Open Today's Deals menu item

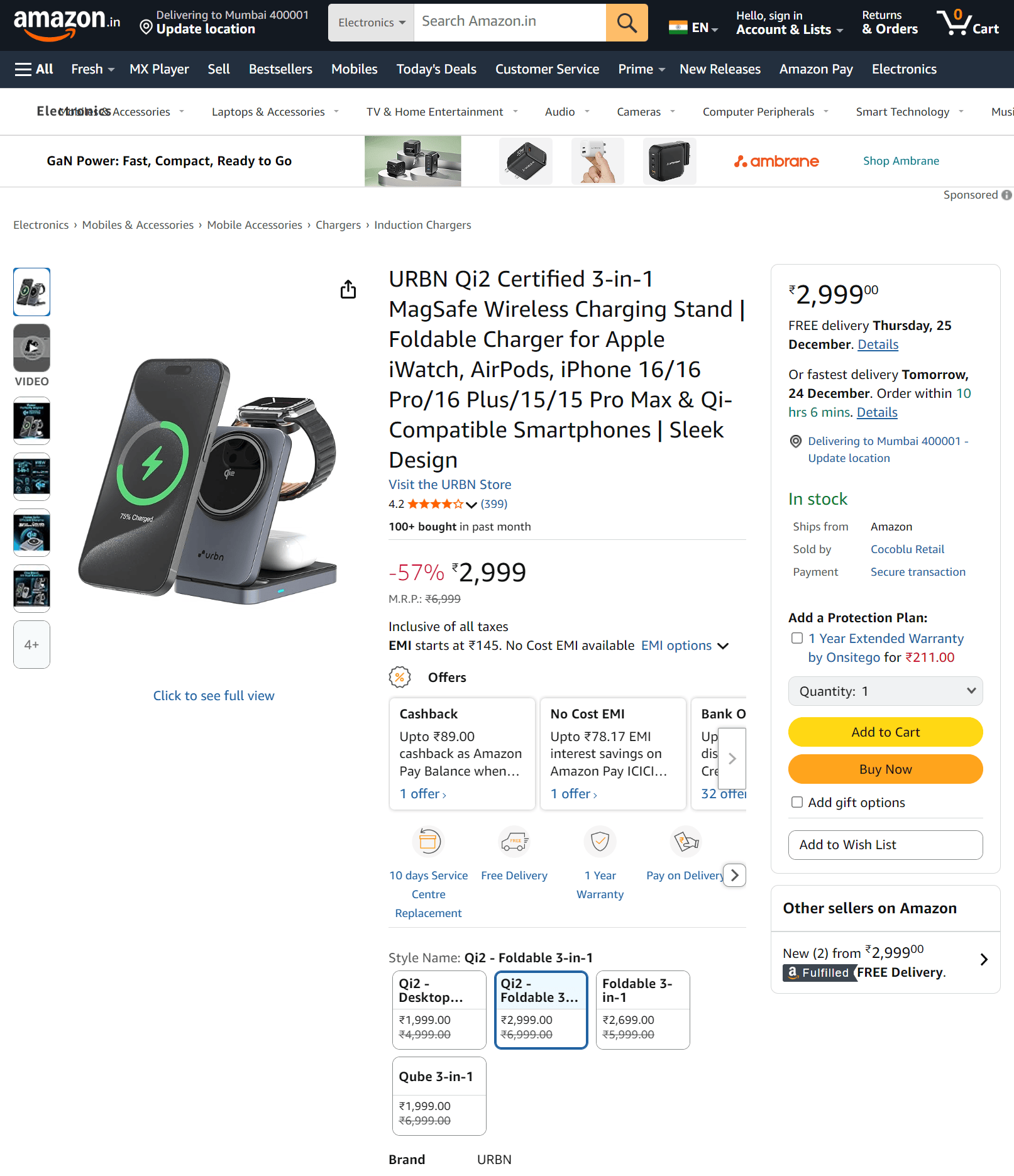[x=436, y=69]
